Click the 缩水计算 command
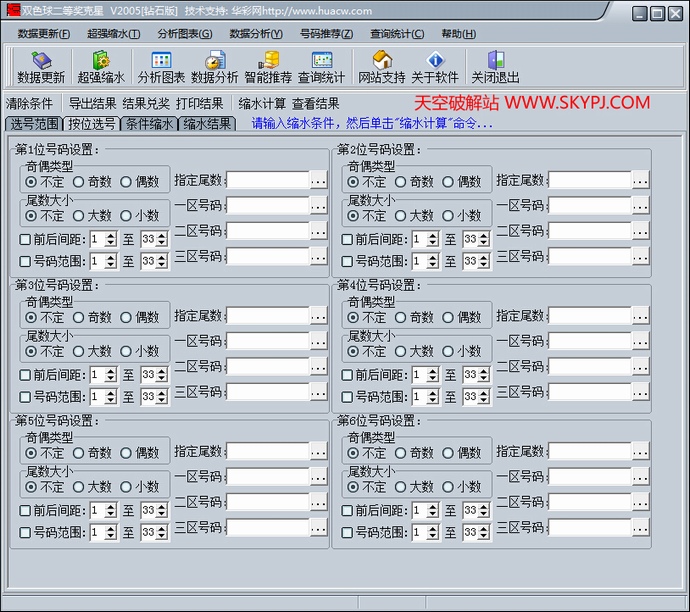The height and width of the screenshot is (612, 690). [x=262, y=103]
